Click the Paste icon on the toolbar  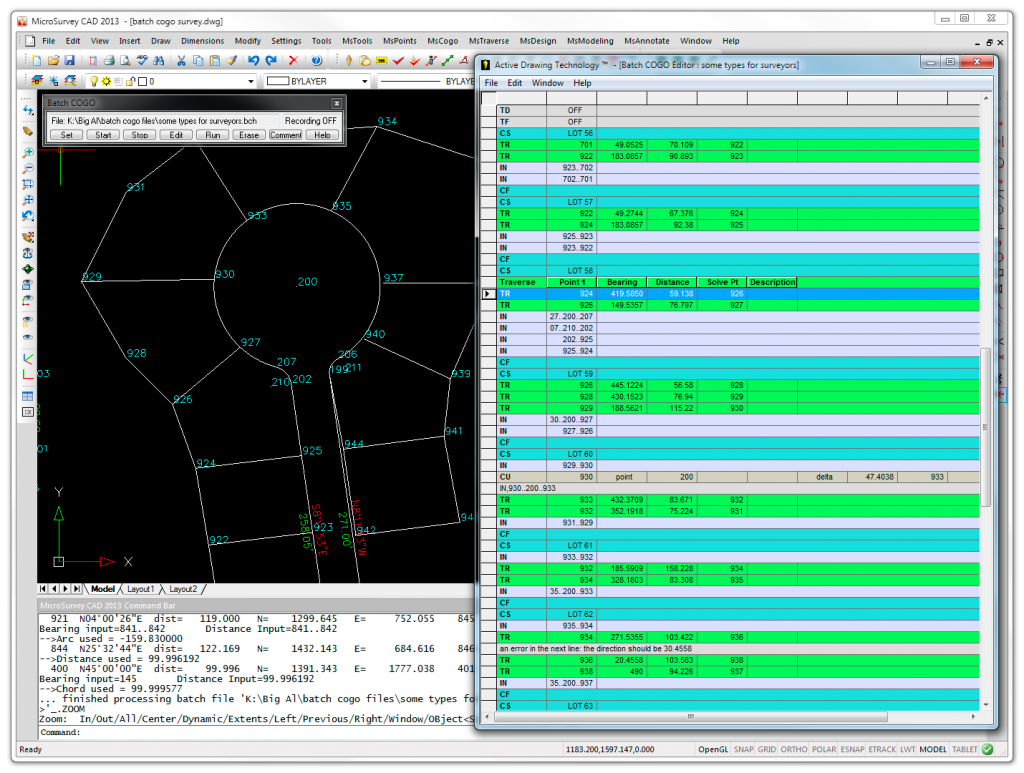click(x=215, y=61)
